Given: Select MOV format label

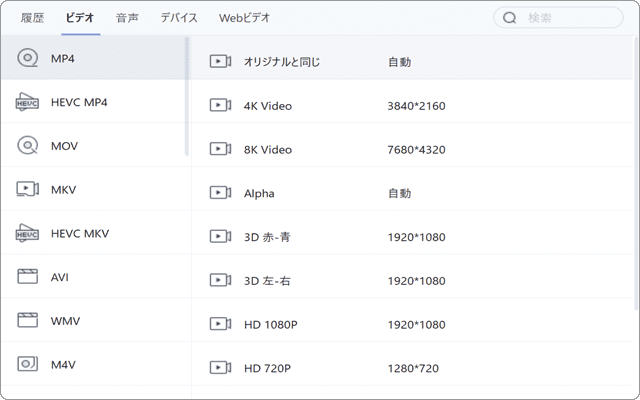Looking at the screenshot, I should tap(64, 146).
